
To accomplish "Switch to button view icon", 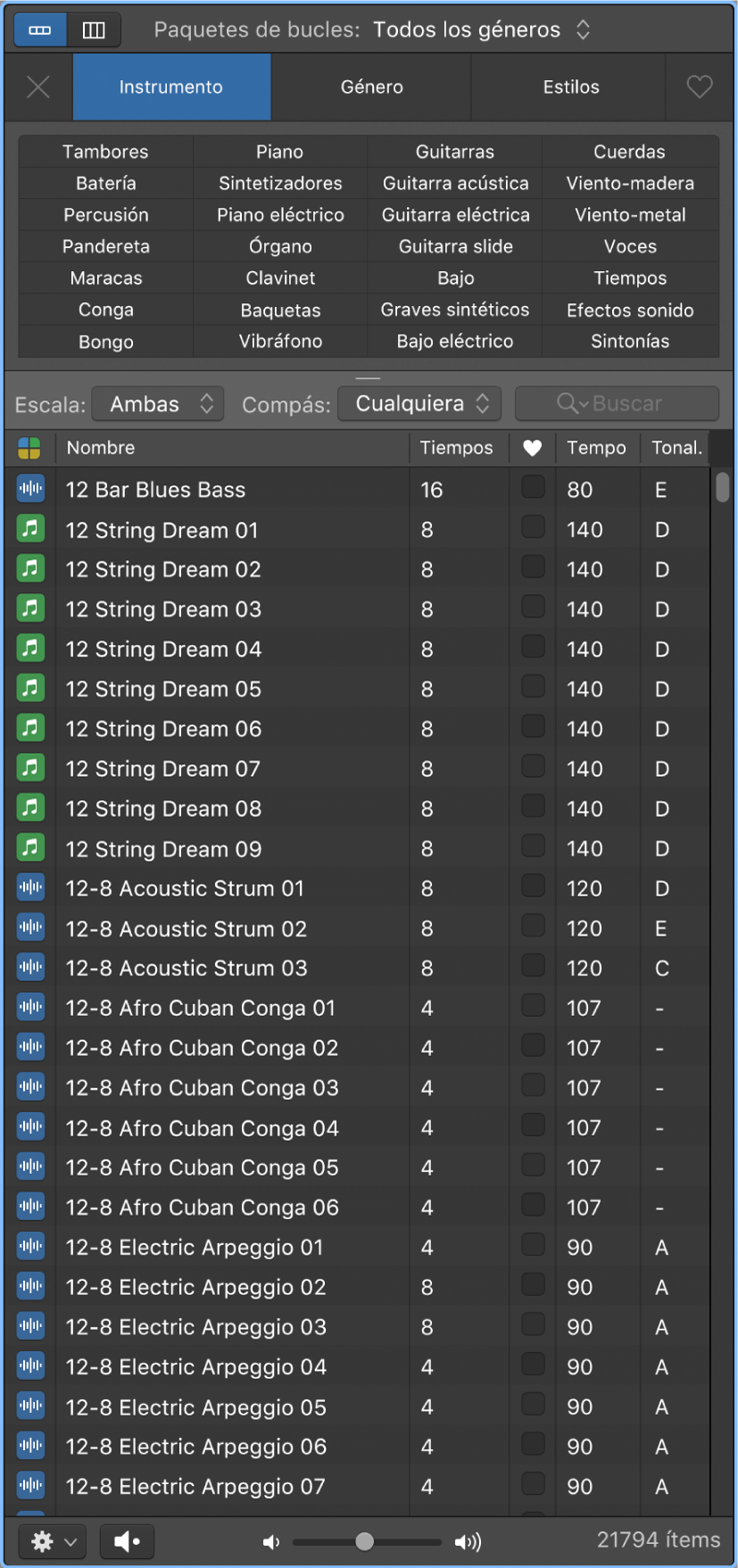I will point(40,30).
